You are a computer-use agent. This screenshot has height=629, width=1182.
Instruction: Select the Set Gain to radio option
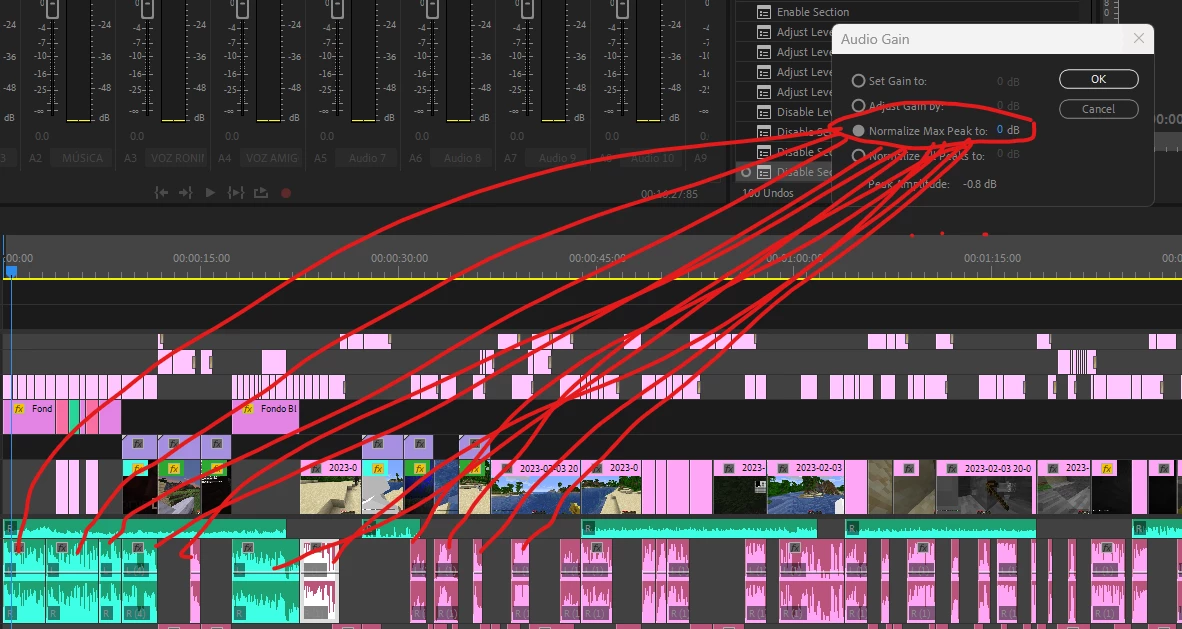coord(858,81)
